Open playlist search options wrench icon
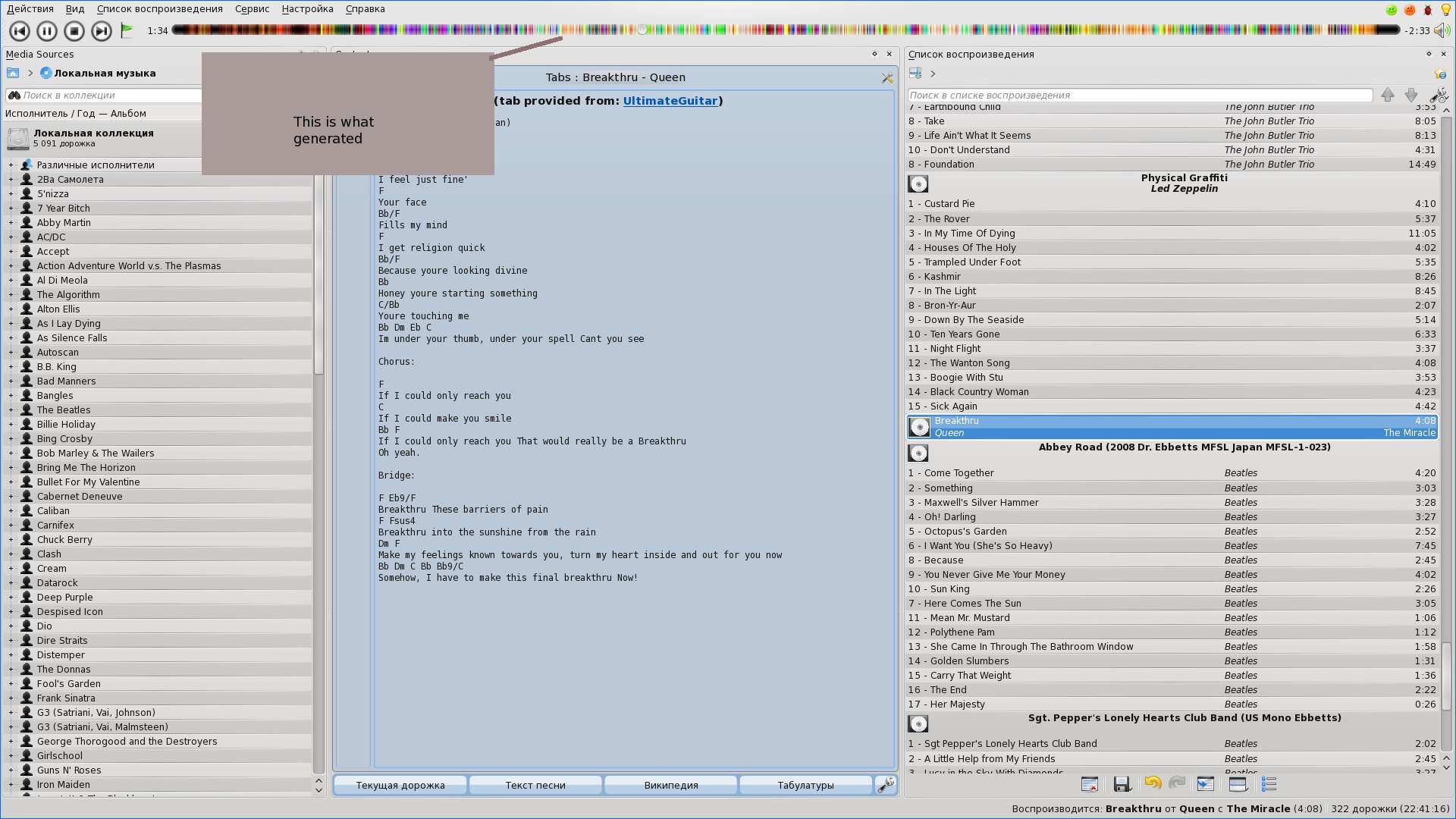The width and height of the screenshot is (1456, 819). tap(1439, 95)
